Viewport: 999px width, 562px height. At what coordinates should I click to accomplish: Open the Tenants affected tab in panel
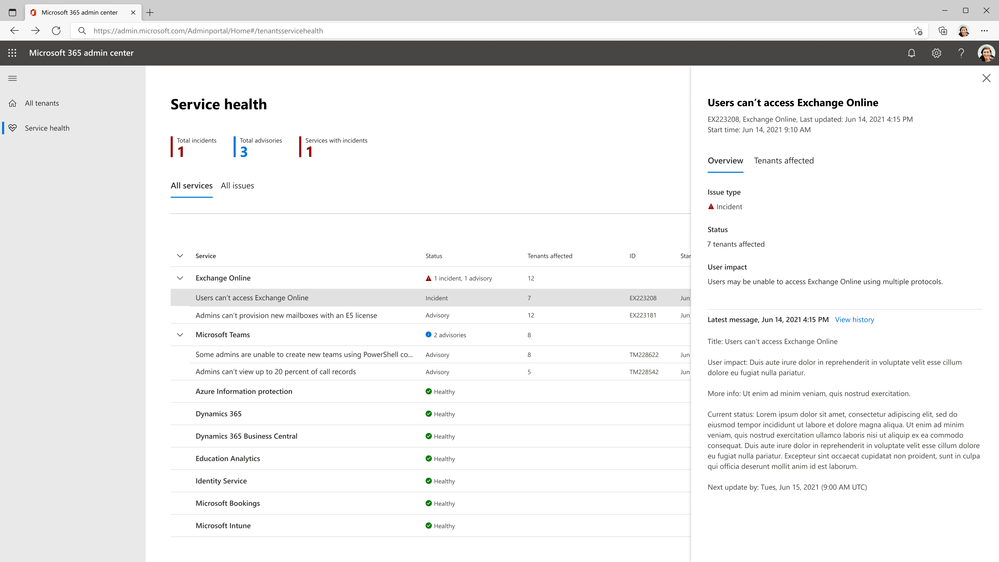pyautogui.click(x=784, y=161)
